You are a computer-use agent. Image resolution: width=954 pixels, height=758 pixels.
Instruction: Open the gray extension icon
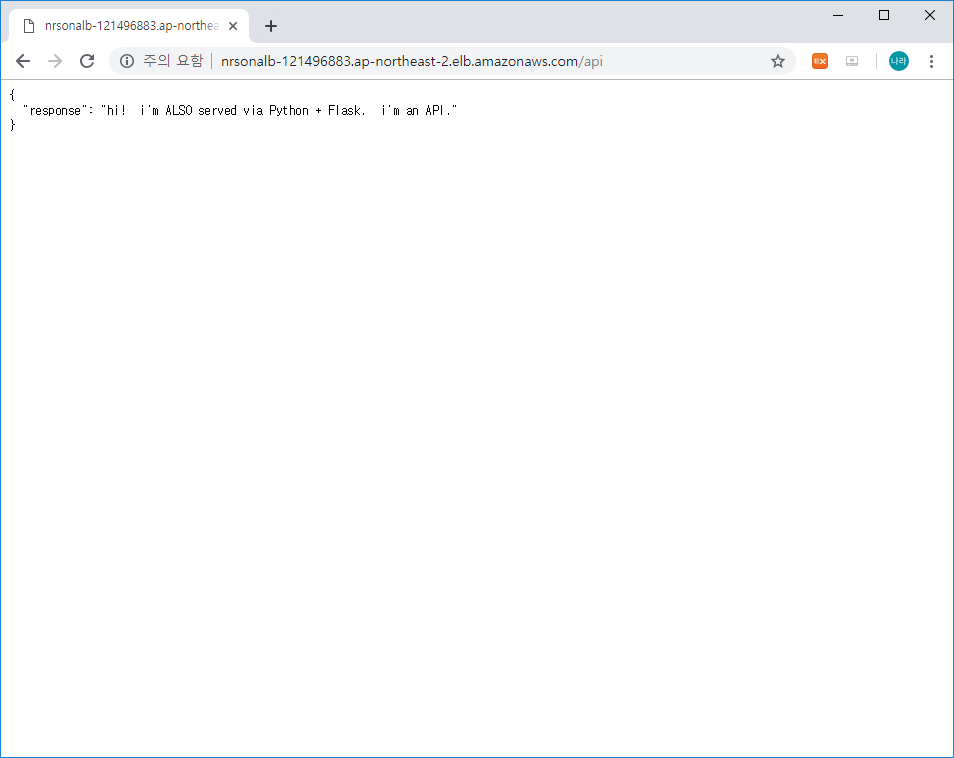[852, 61]
